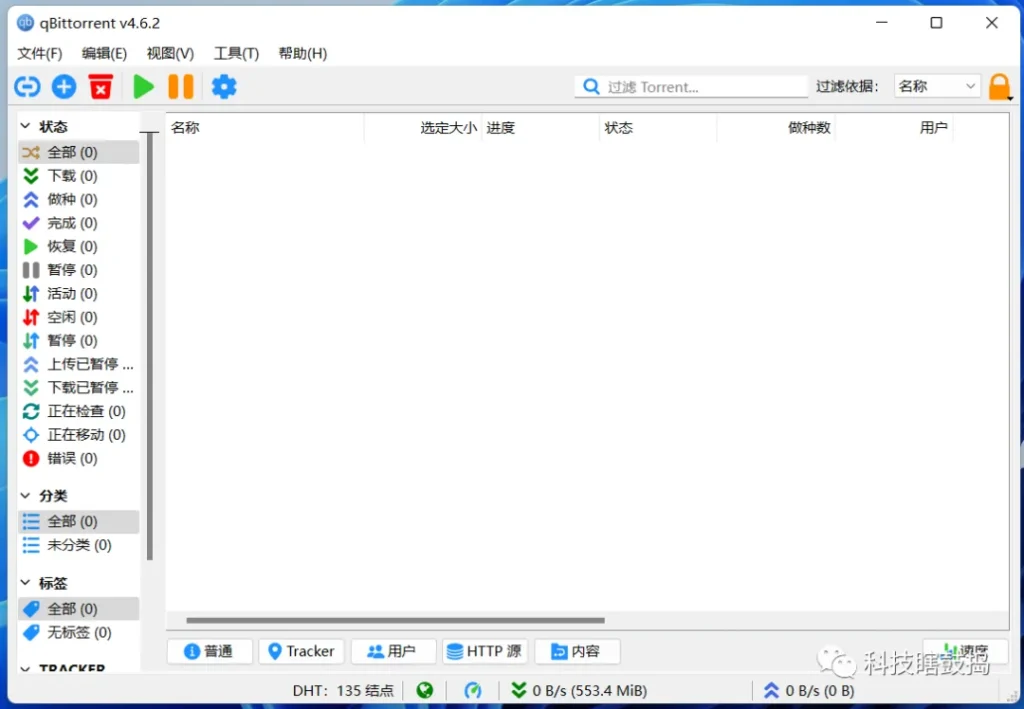Click the DHT: 135 结点 status text
This screenshot has width=1024, height=709.
point(343,690)
